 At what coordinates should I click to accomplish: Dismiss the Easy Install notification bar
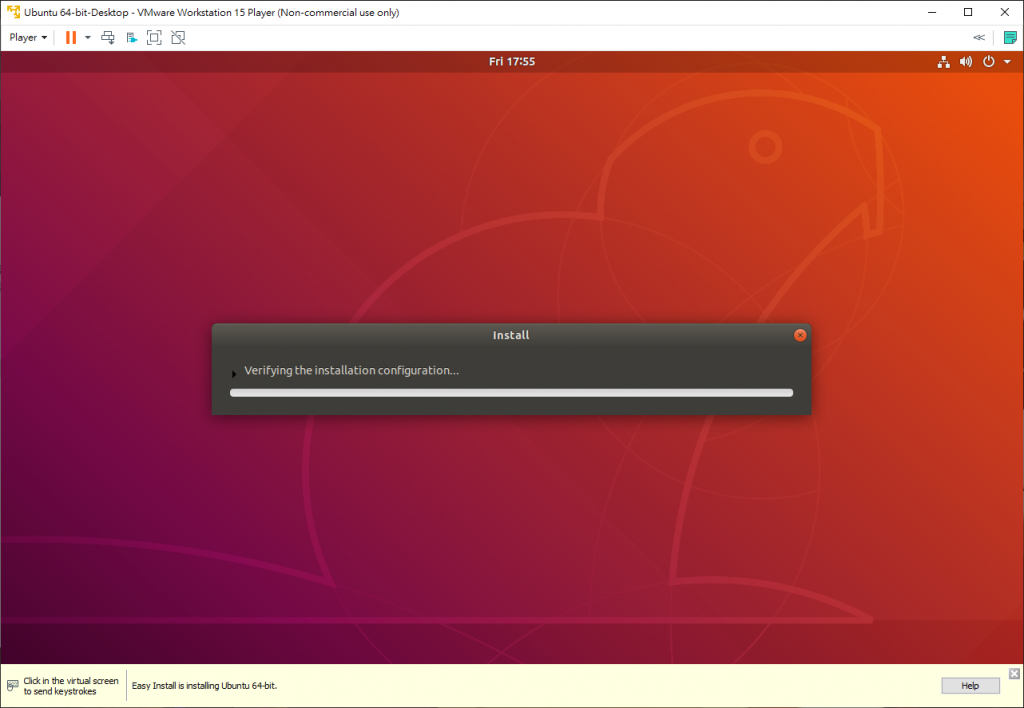1014,673
